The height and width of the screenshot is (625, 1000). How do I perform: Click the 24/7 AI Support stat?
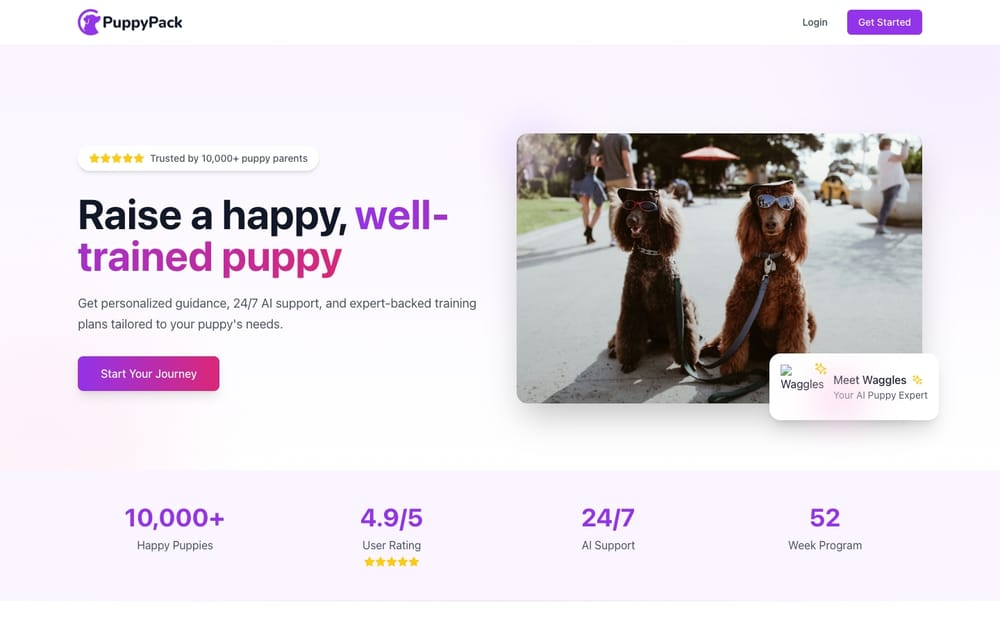pyautogui.click(x=608, y=529)
